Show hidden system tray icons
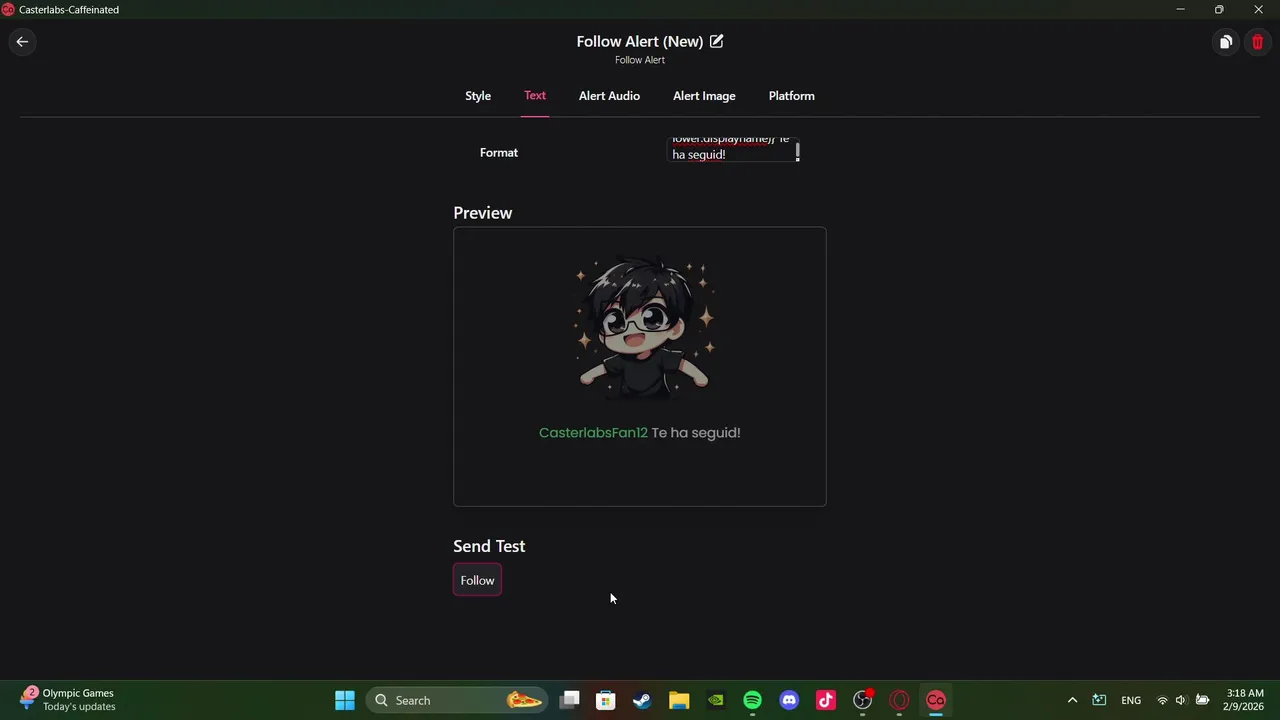The image size is (1280, 720). pyautogui.click(x=1072, y=700)
